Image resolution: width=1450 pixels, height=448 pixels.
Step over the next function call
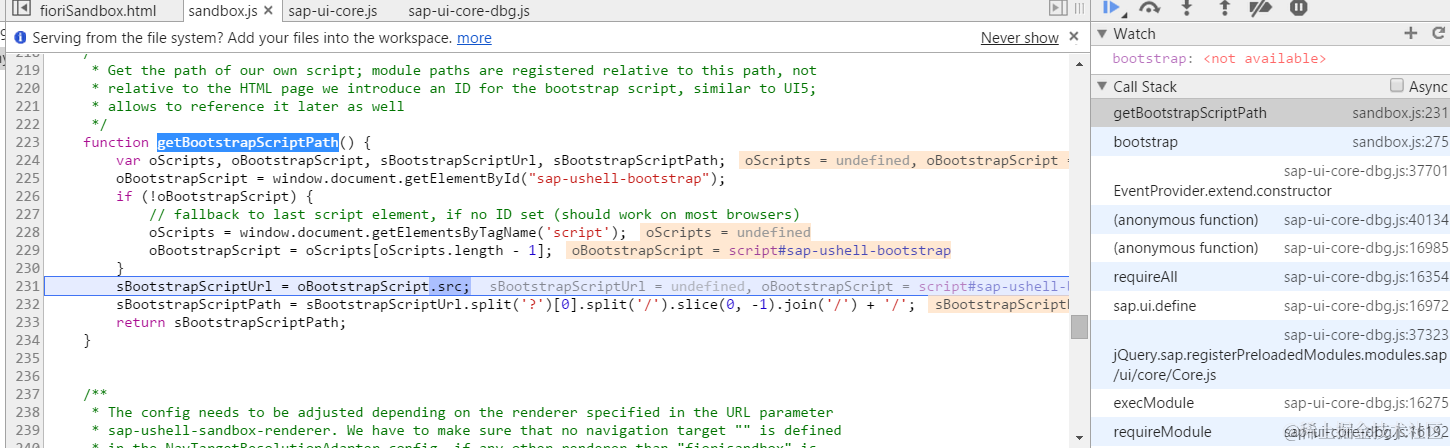[1150, 8]
